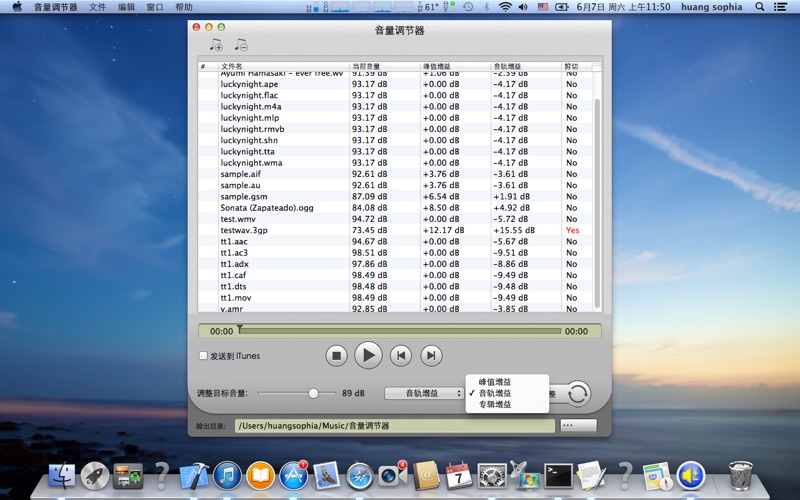Choose 峰值增益 from the popup list
Image resolution: width=800 pixels, height=500 pixels.
(x=495, y=382)
